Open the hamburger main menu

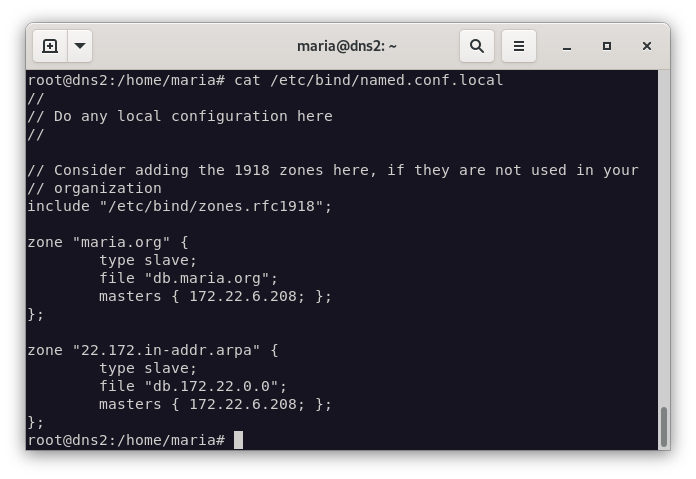pyautogui.click(x=519, y=46)
